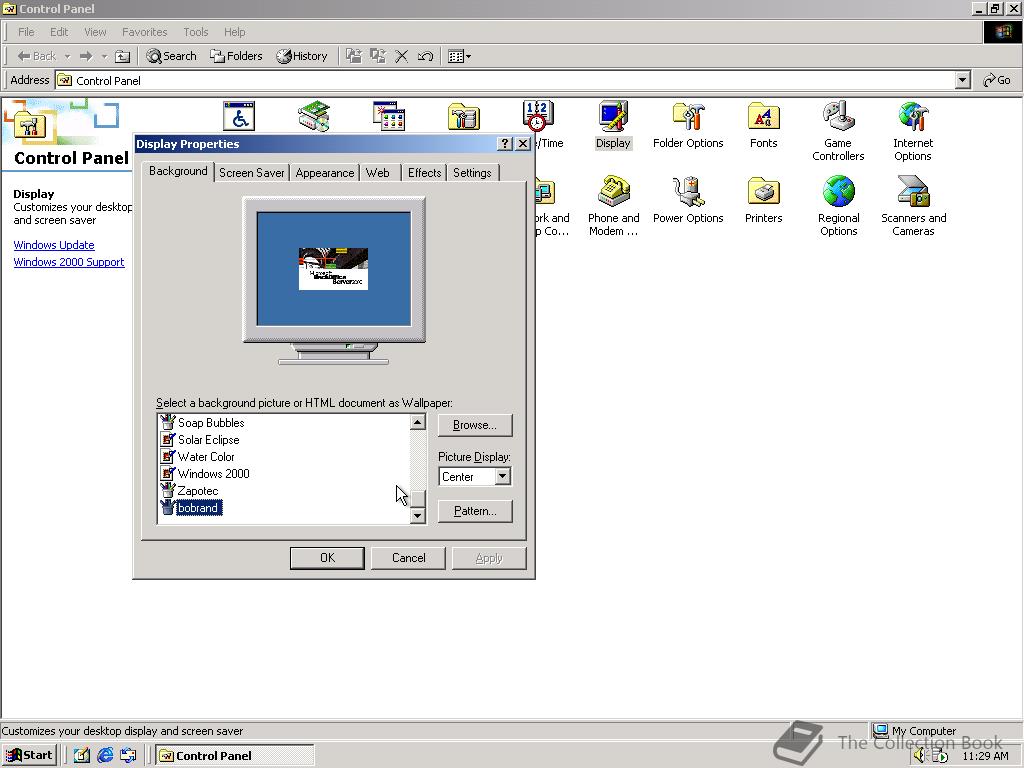Click the Control Panel taskbar button
The height and width of the screenshot is (768, 1024).
point(235,756)
